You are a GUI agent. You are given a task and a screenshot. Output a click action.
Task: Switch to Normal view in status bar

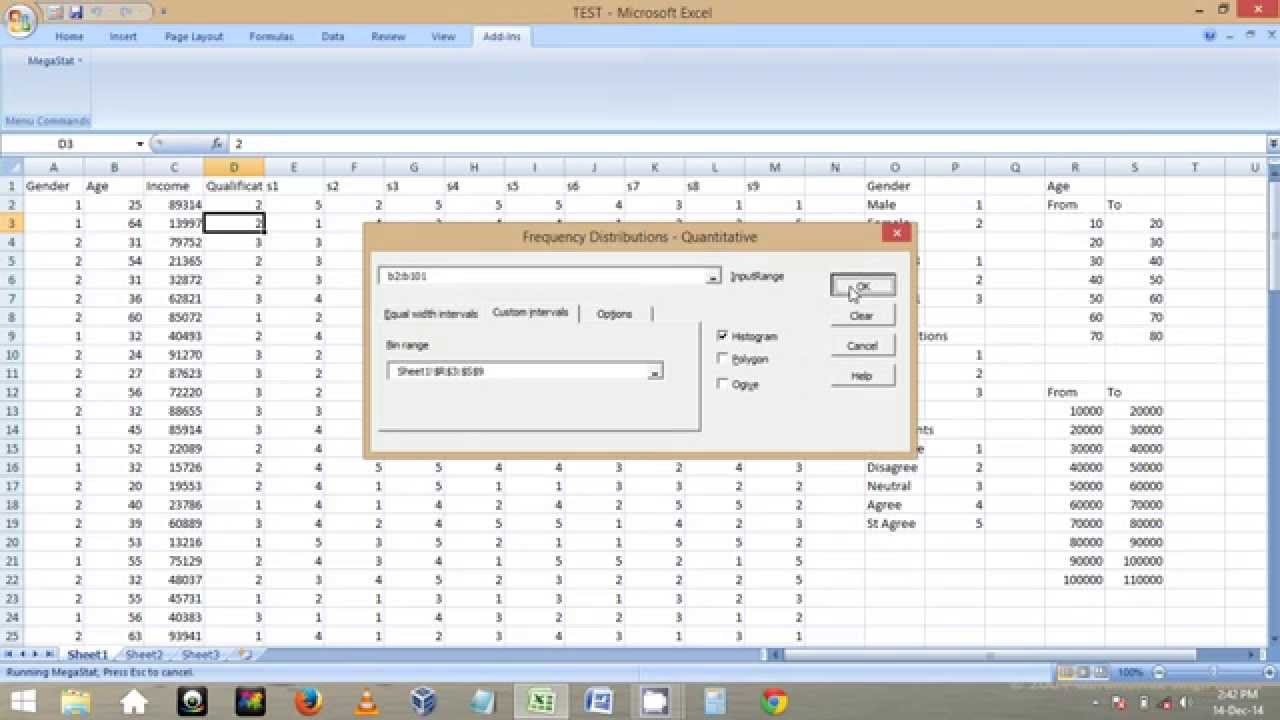pyautogui.click(x=1067, y=673)
